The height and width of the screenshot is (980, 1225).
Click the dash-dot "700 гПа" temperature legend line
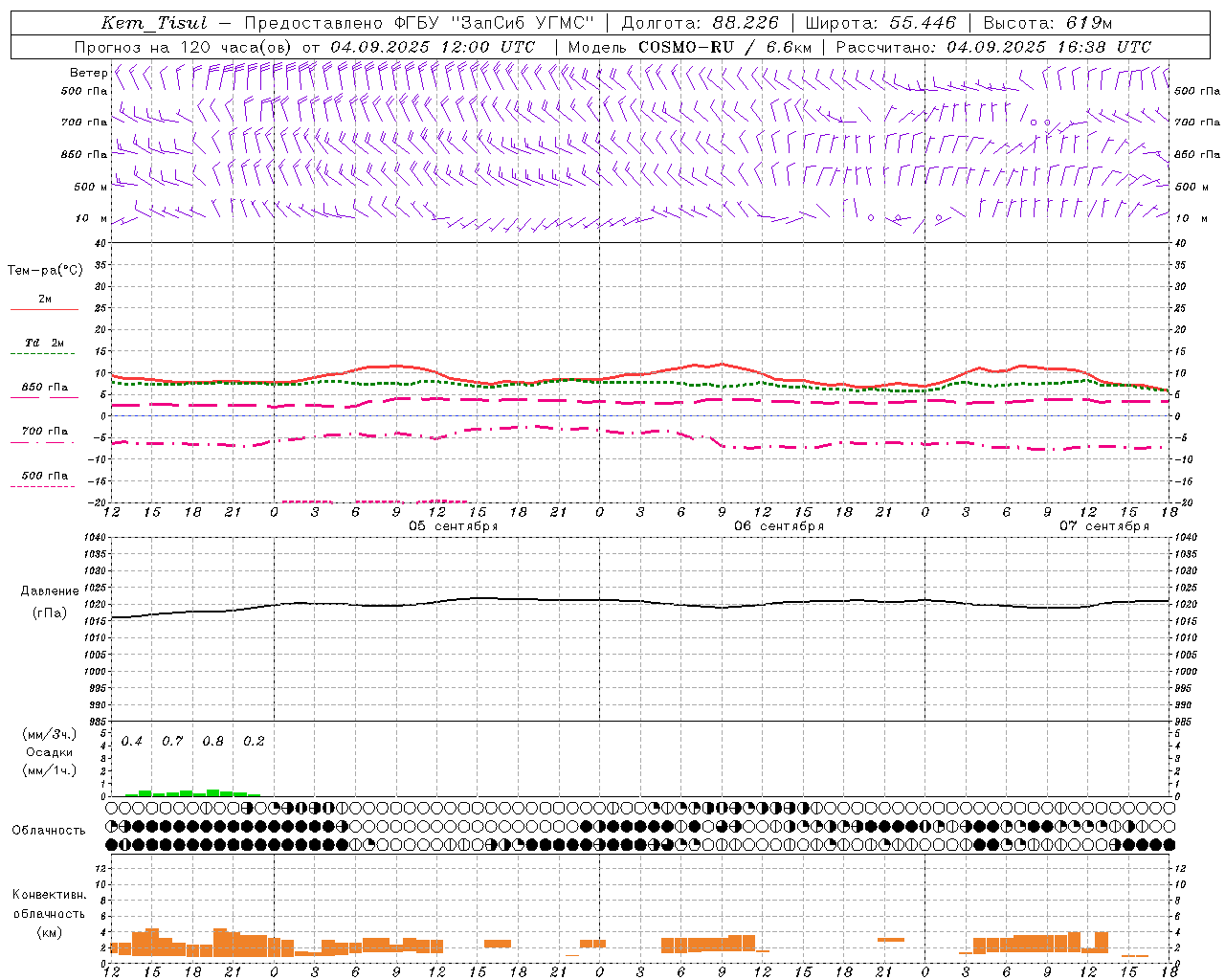42,441
